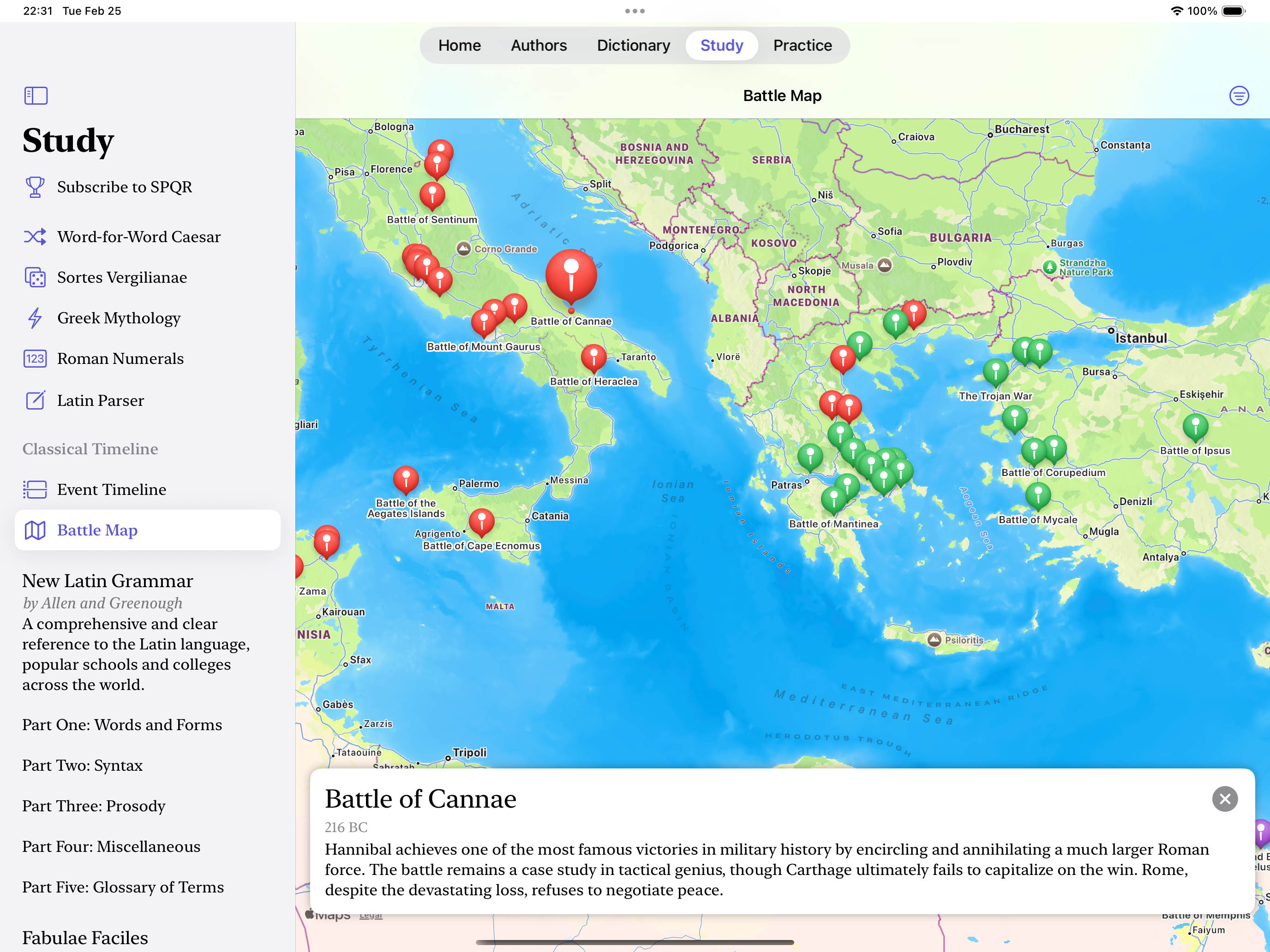This screenshot has height=952, width=1270.
Task: Click the 123 icon for Roman Numerals
Action: click(x=35, y=359)
